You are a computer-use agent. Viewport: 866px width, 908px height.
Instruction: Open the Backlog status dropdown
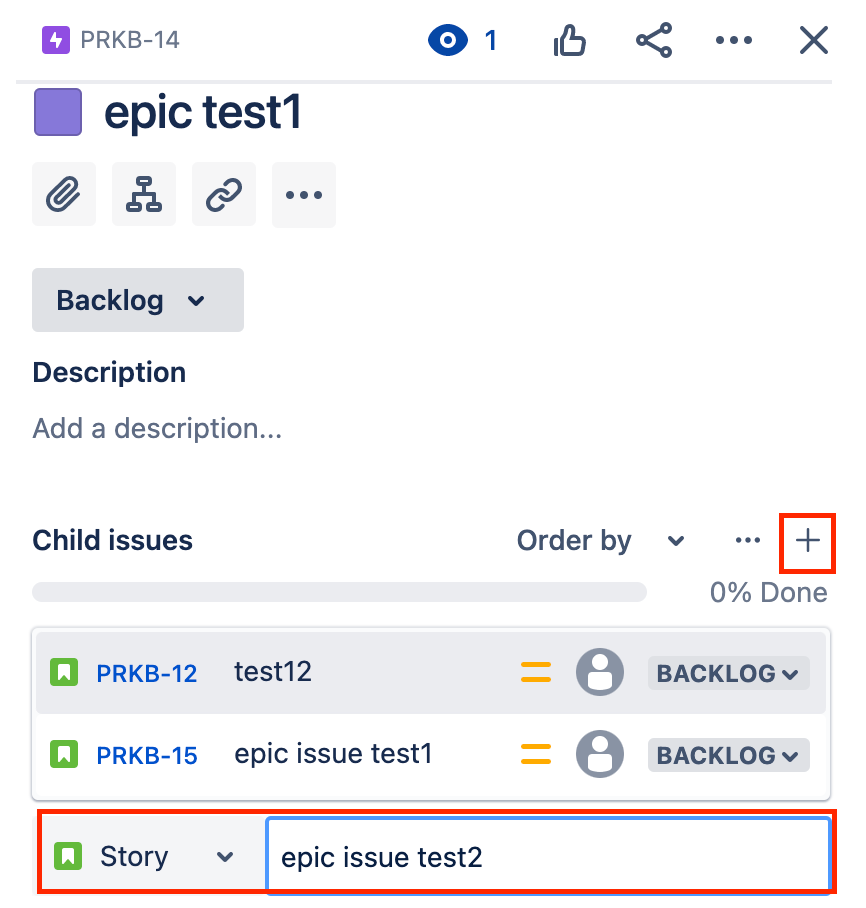(138, 300)
